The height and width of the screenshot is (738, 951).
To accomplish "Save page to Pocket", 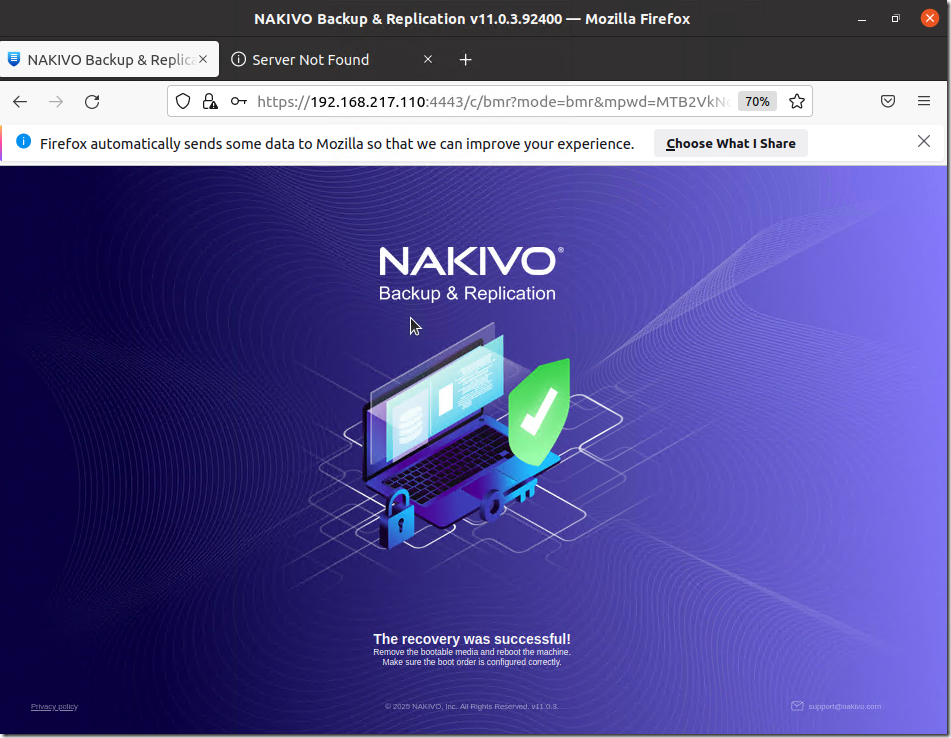I will coord(888,101).
